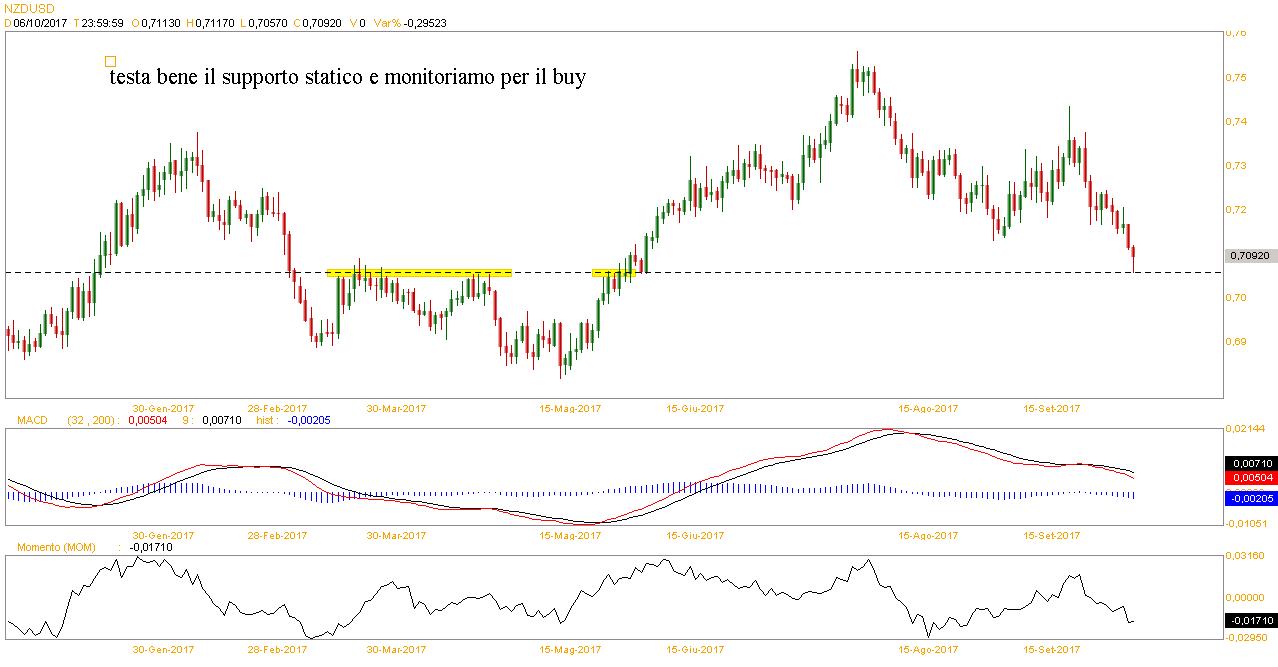Image resolution: width=1278 pixels, height=667 pixels.
Task: Click the Var% value in the header
Action: (x=424, y=22)
